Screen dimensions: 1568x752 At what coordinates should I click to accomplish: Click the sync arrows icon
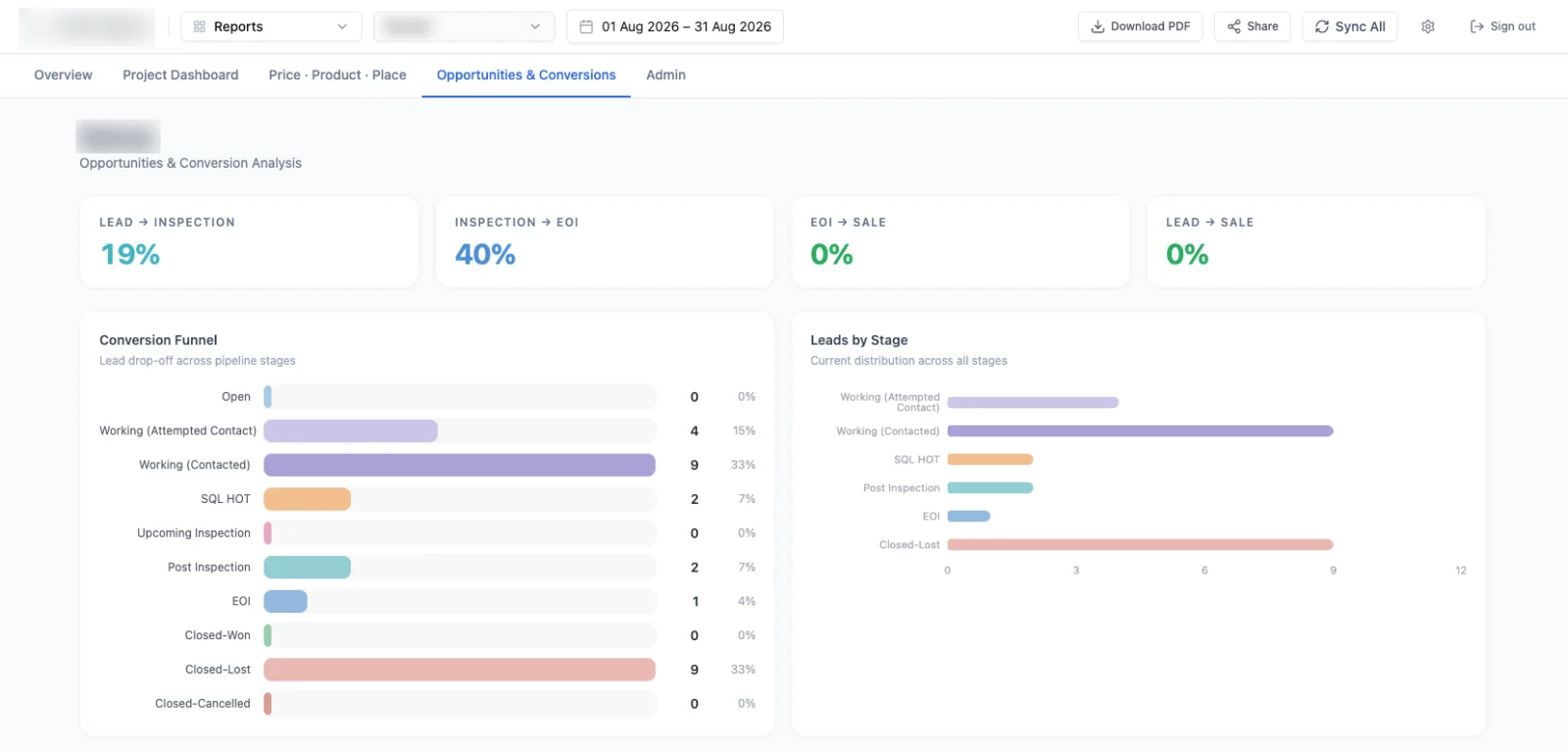pyautogui.click(x=1322, y=26)
